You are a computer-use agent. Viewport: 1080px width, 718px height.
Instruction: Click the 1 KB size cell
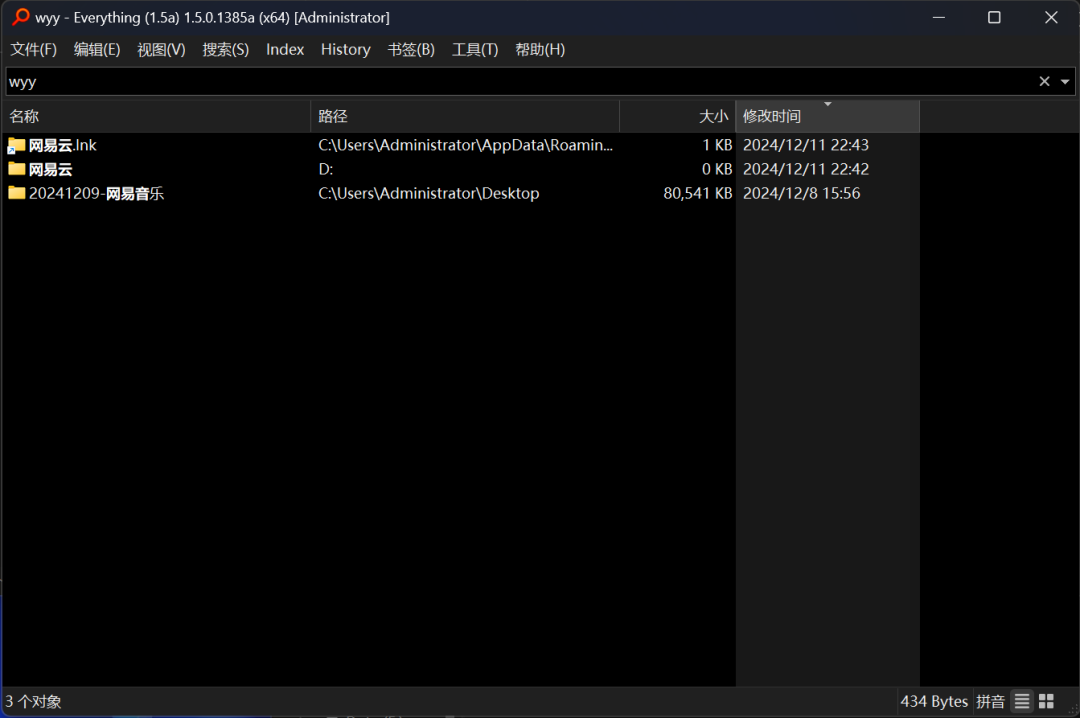[x=717, y=145]
